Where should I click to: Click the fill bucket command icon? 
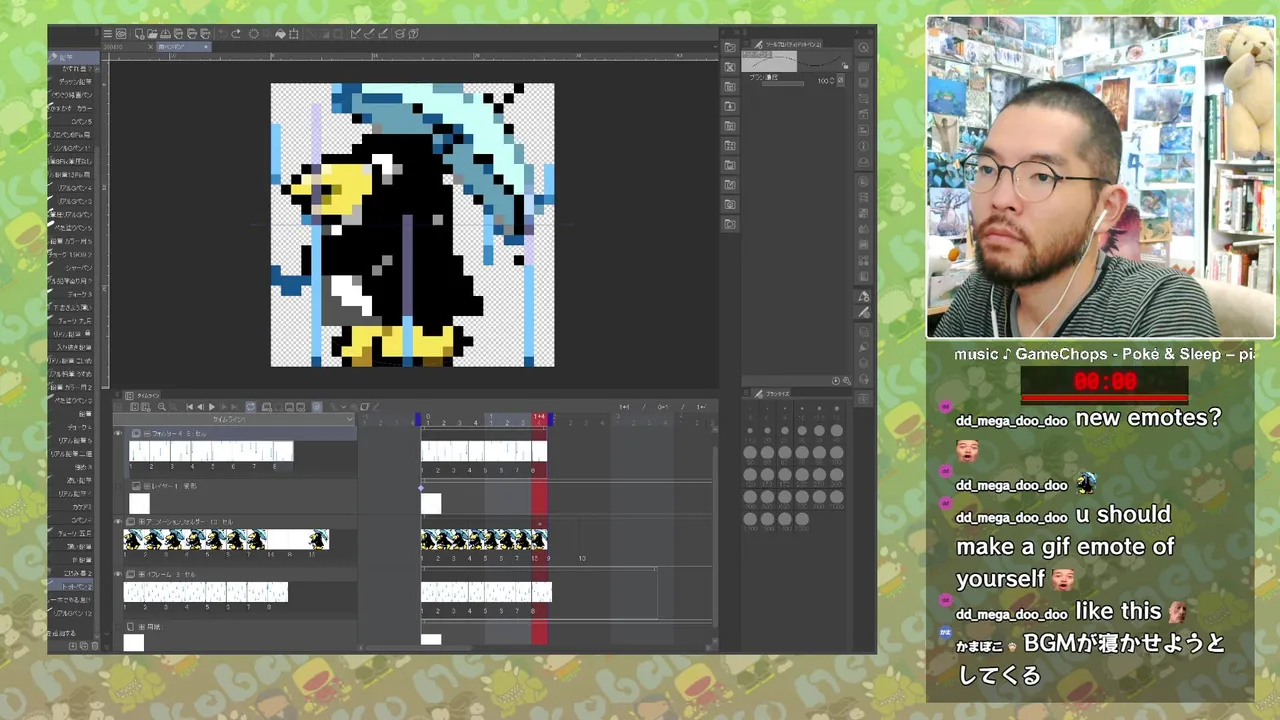(280, 34)
